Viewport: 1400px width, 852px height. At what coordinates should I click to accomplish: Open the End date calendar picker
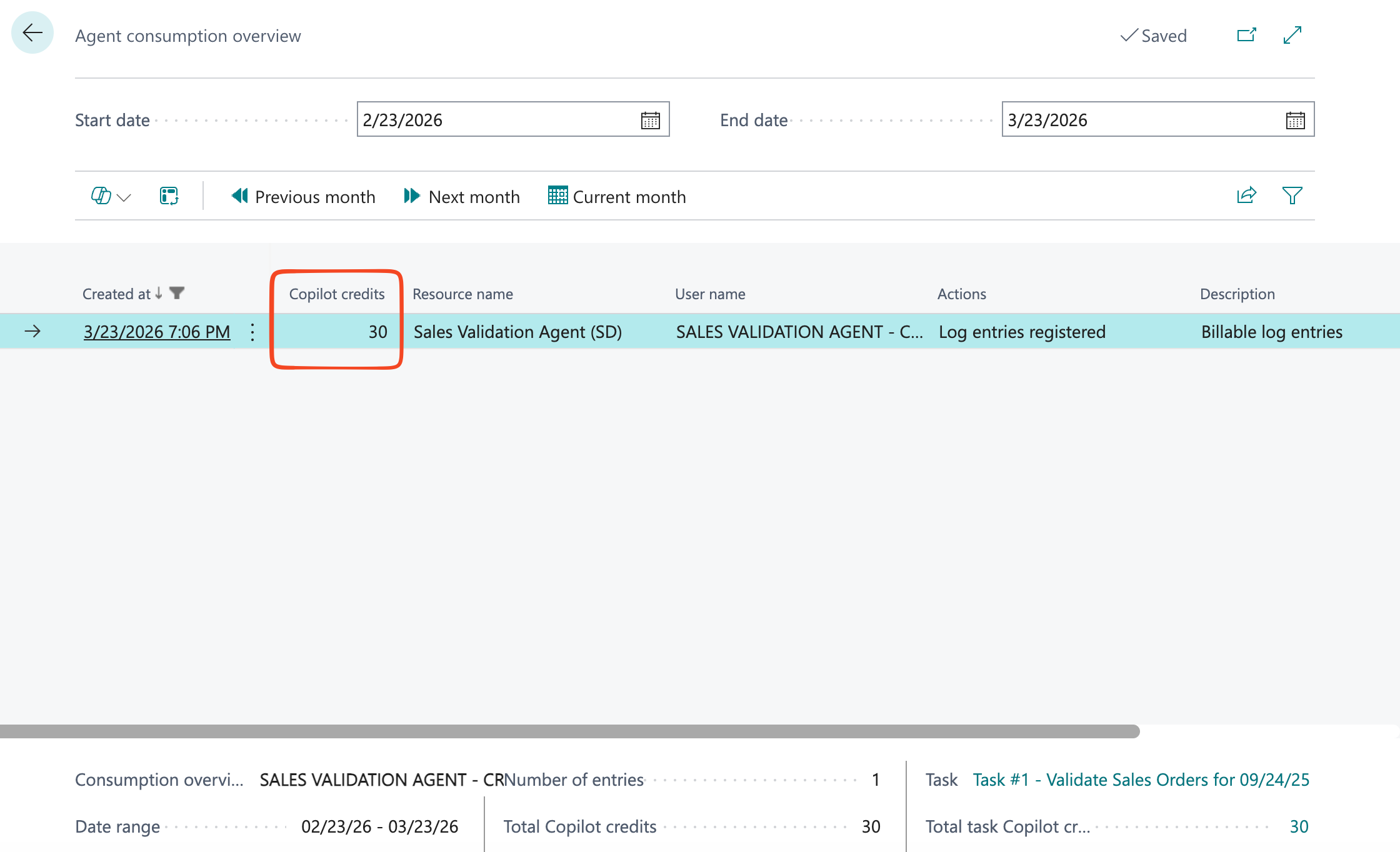click(1295, 120)
